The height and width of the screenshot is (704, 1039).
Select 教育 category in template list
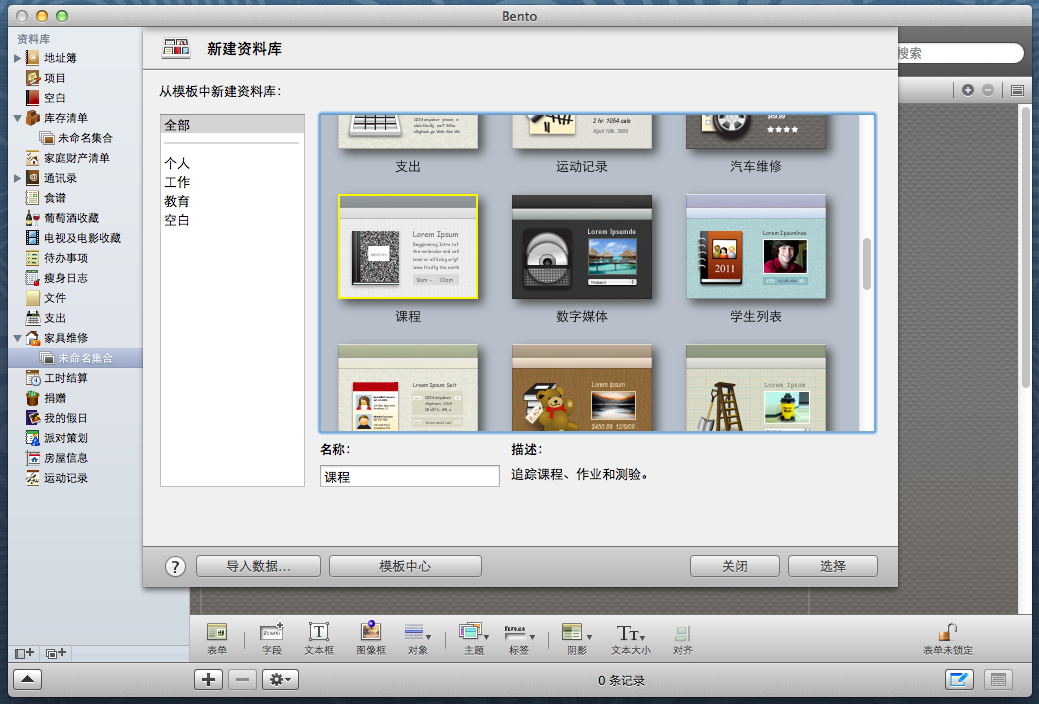pyautogui.click(x=177, y=201)
